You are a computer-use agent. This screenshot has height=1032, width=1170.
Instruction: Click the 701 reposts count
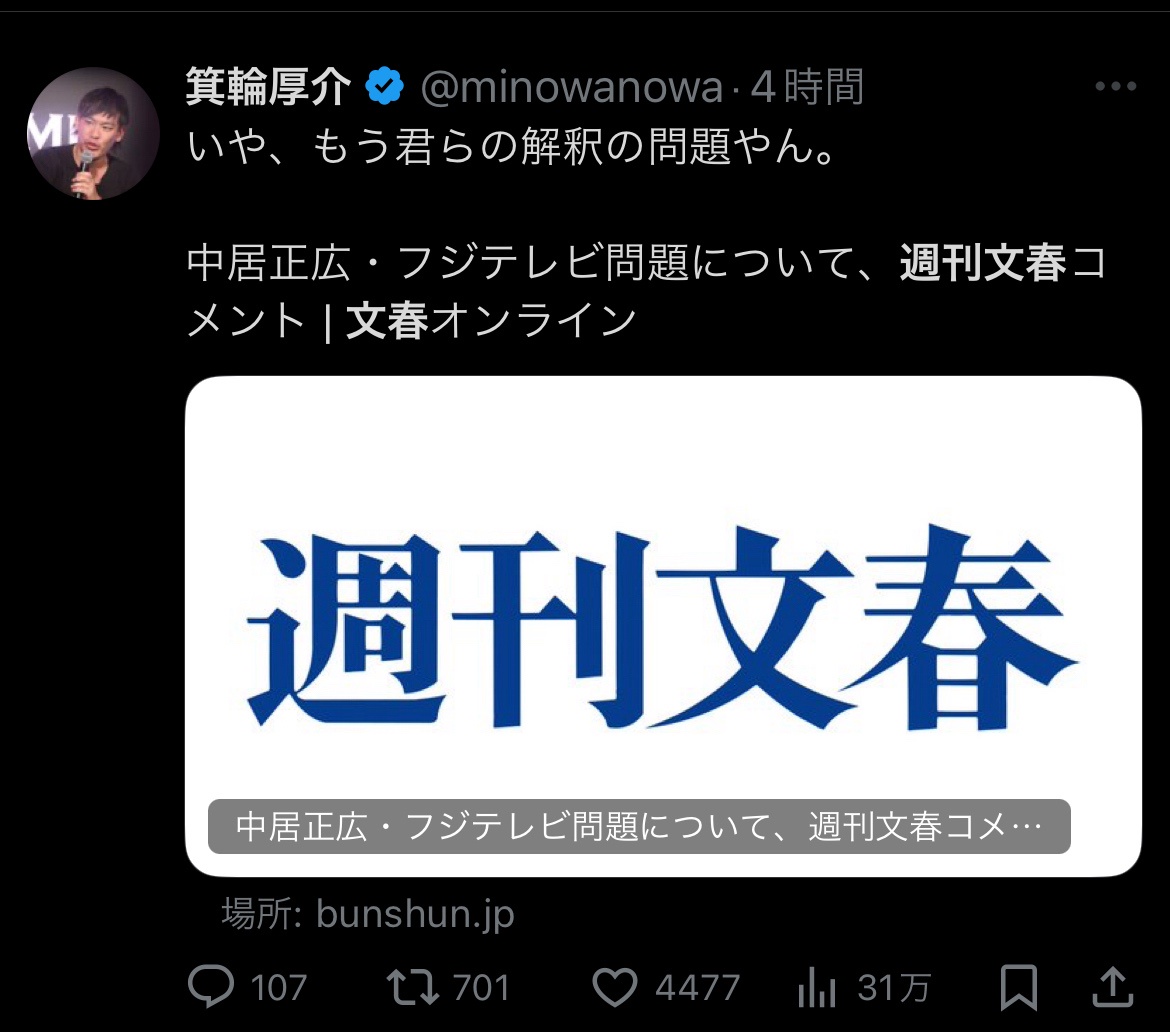click(481, 988)
